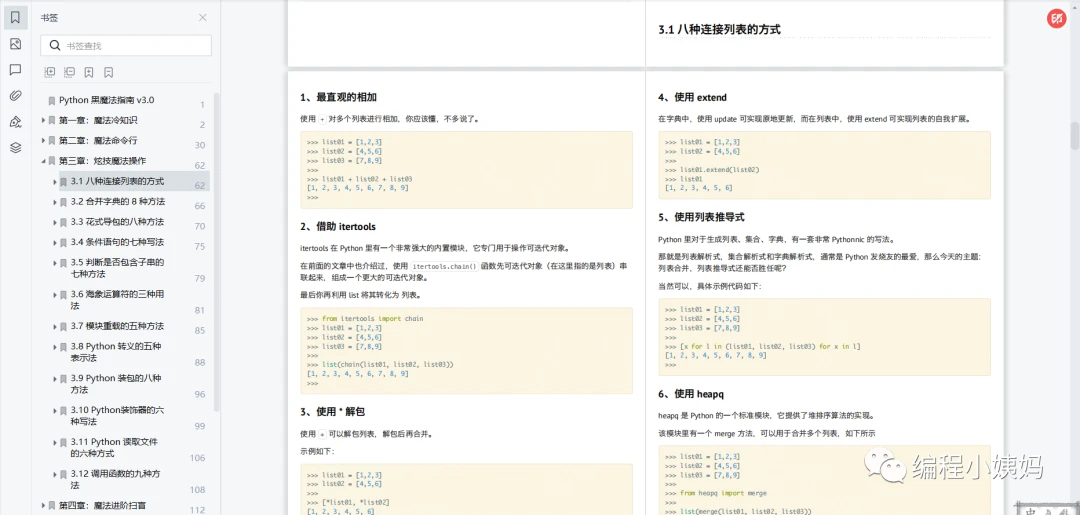Open the layers panel icon
This screenshot has width=1080, height=515.
coord(16,148)
